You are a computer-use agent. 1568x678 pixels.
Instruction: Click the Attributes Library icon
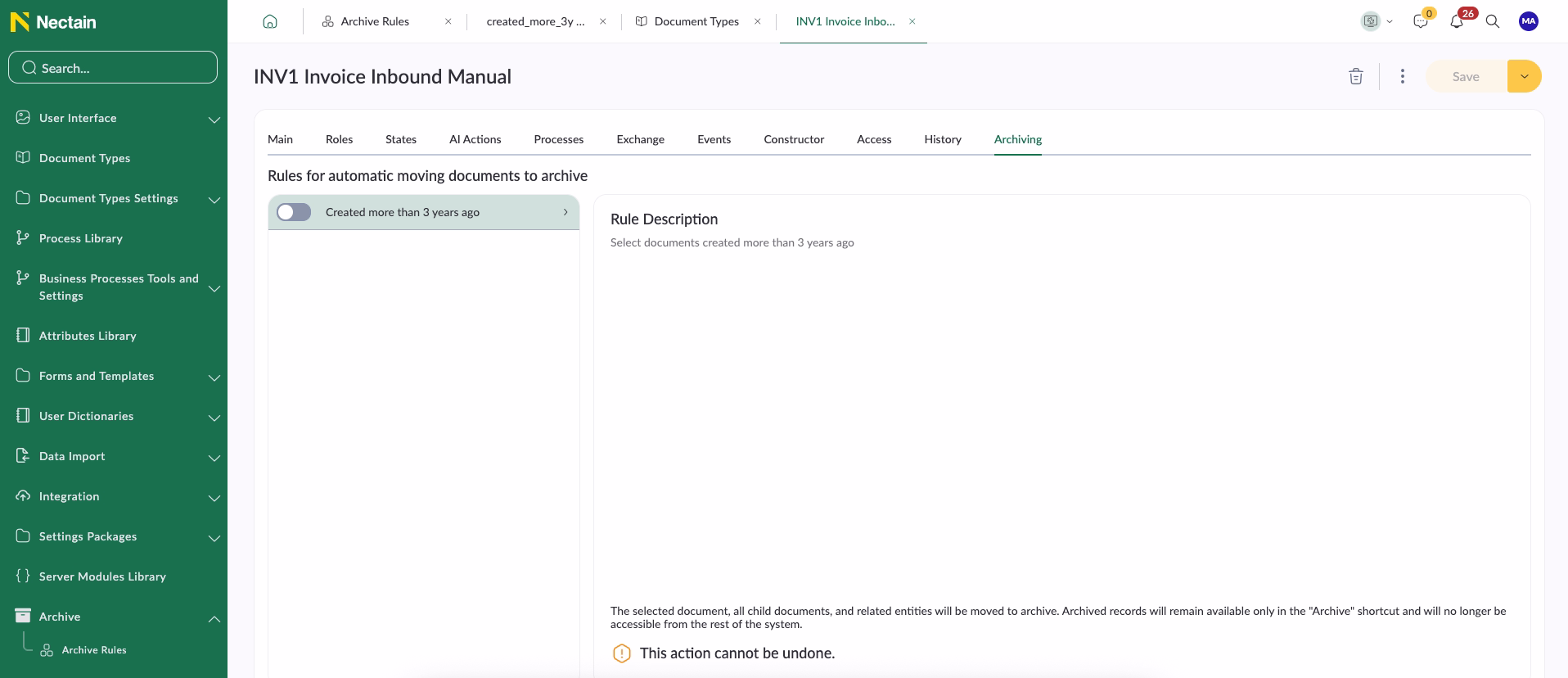(x=23, y=335)
